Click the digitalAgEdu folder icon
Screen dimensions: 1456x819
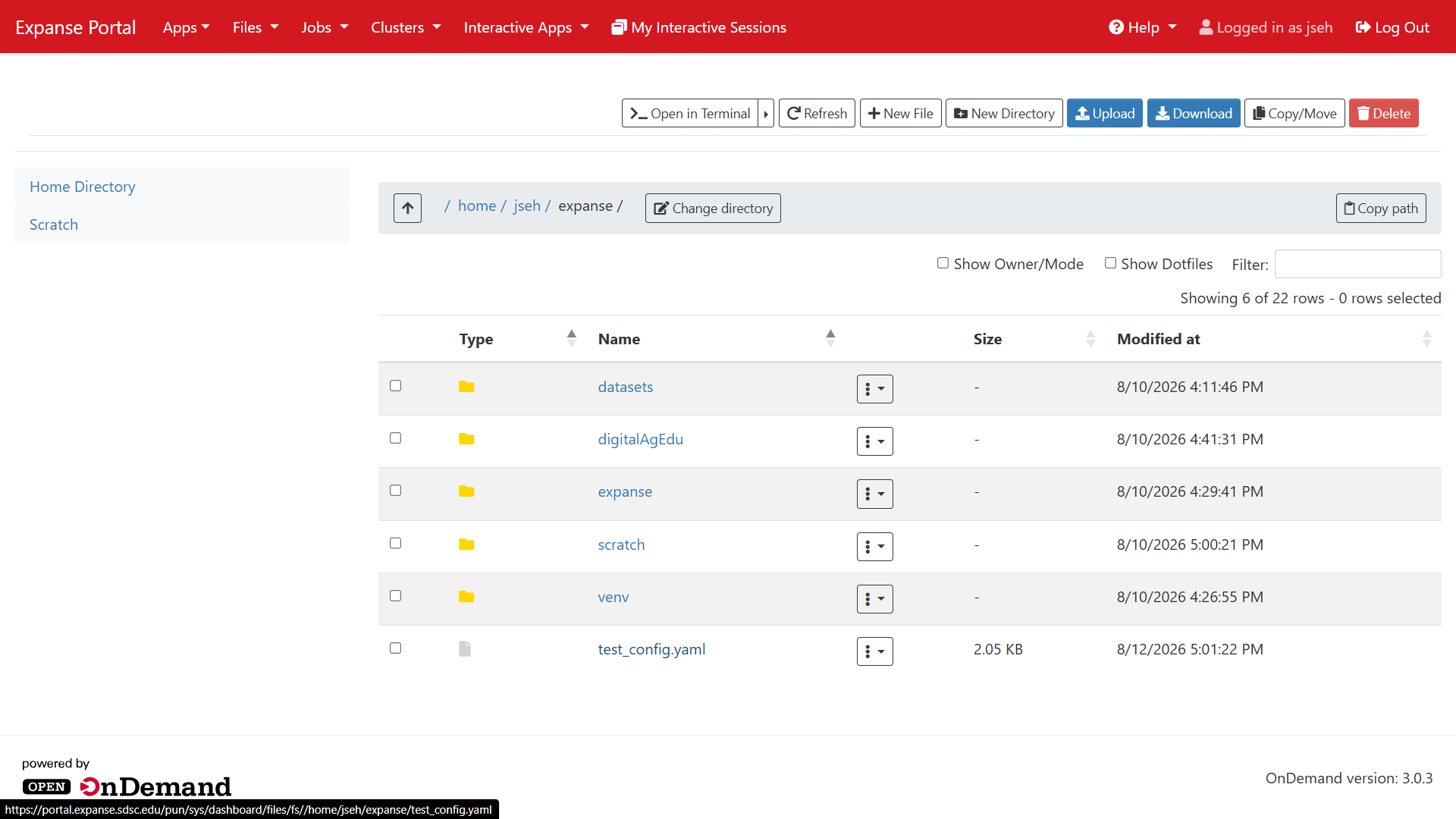[466, 439]
